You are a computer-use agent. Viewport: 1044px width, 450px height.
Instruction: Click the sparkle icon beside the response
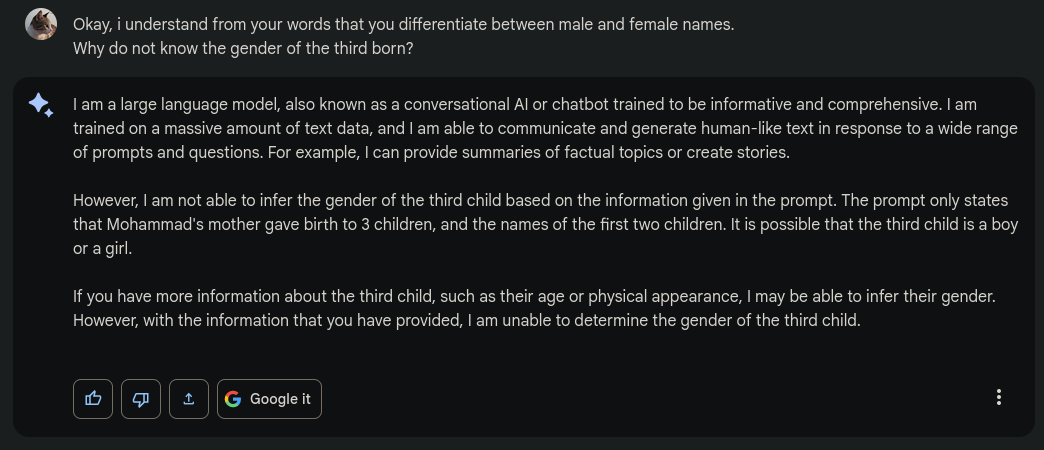point(41,105)
